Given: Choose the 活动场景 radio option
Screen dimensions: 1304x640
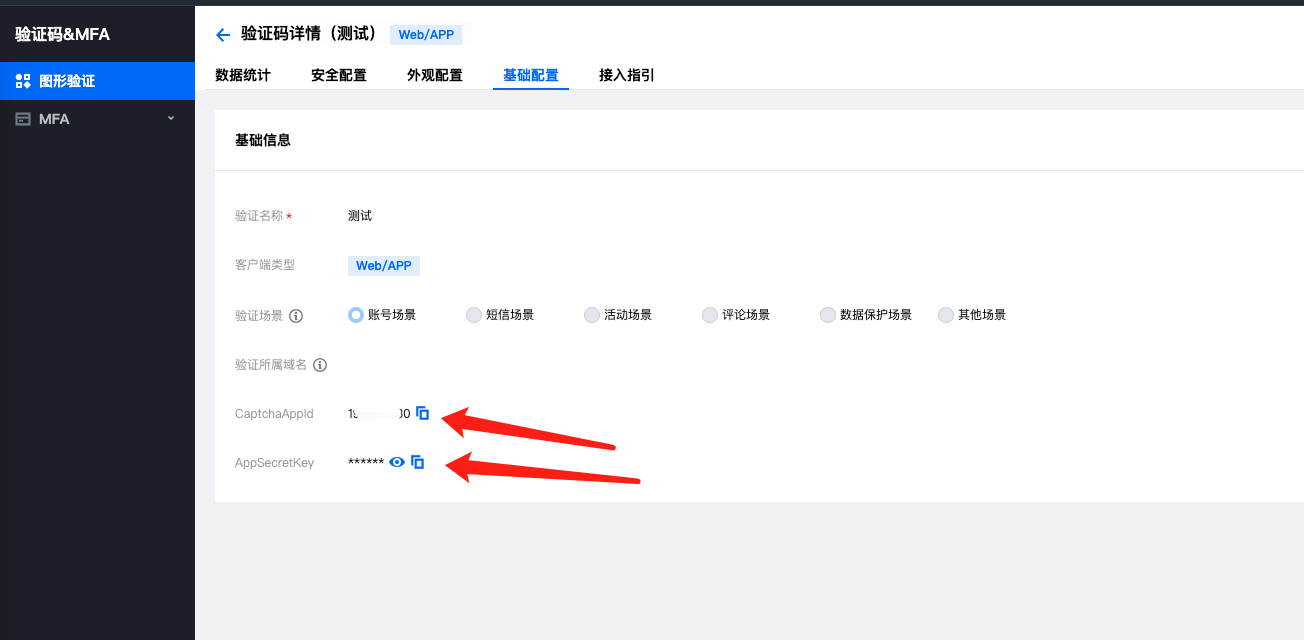Looking at the screenshot, I should click(x=591, y=315).
